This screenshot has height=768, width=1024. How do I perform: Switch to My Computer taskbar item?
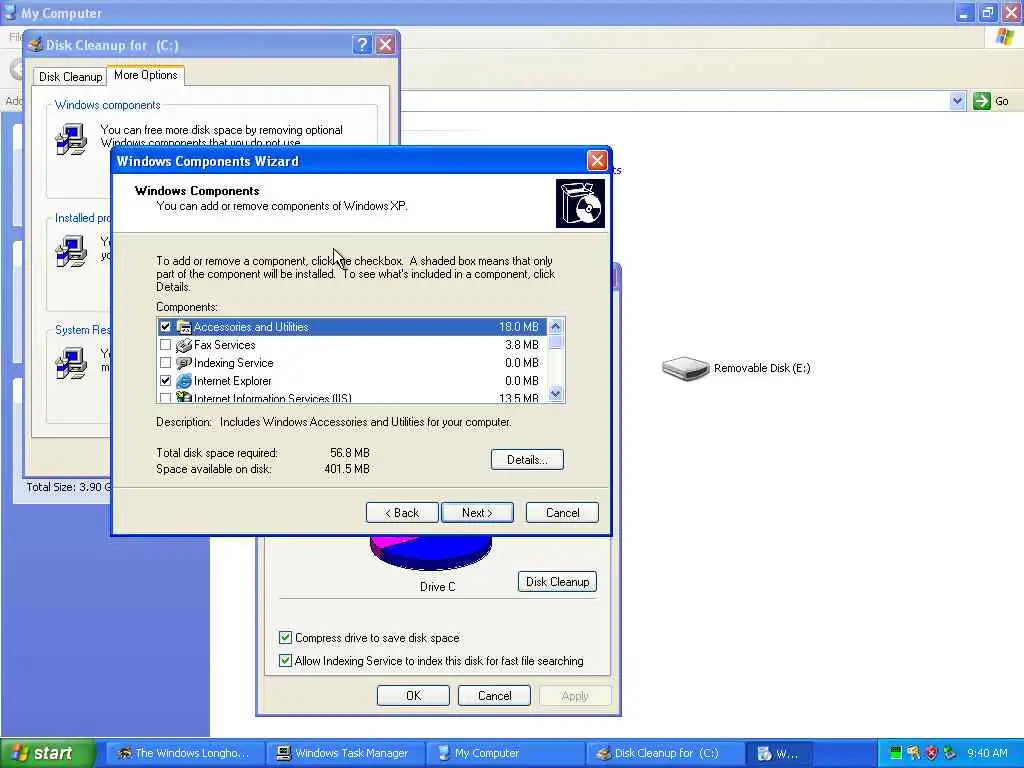click(x=504, y=753)
